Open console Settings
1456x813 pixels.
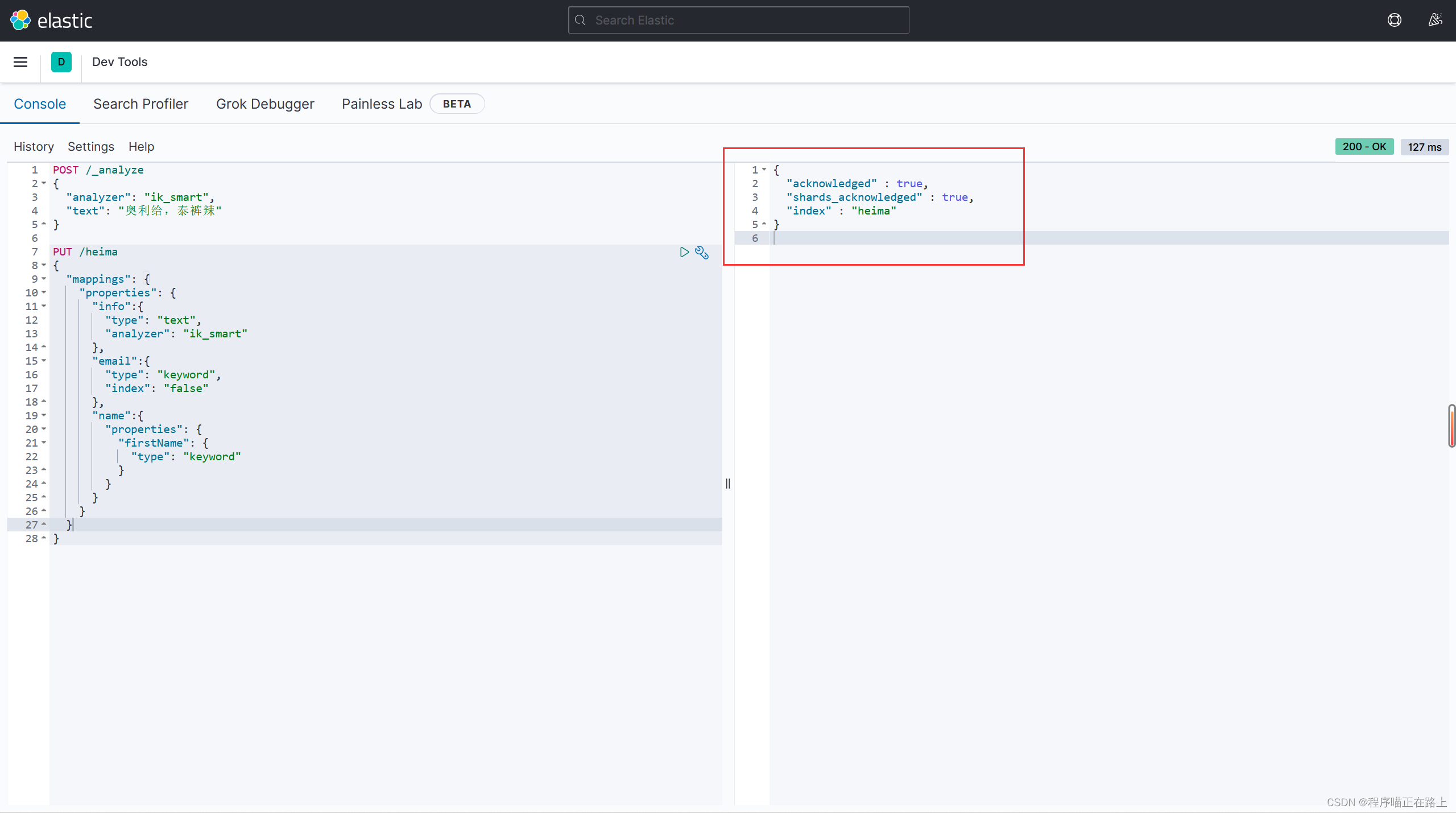tap(91, 147)
